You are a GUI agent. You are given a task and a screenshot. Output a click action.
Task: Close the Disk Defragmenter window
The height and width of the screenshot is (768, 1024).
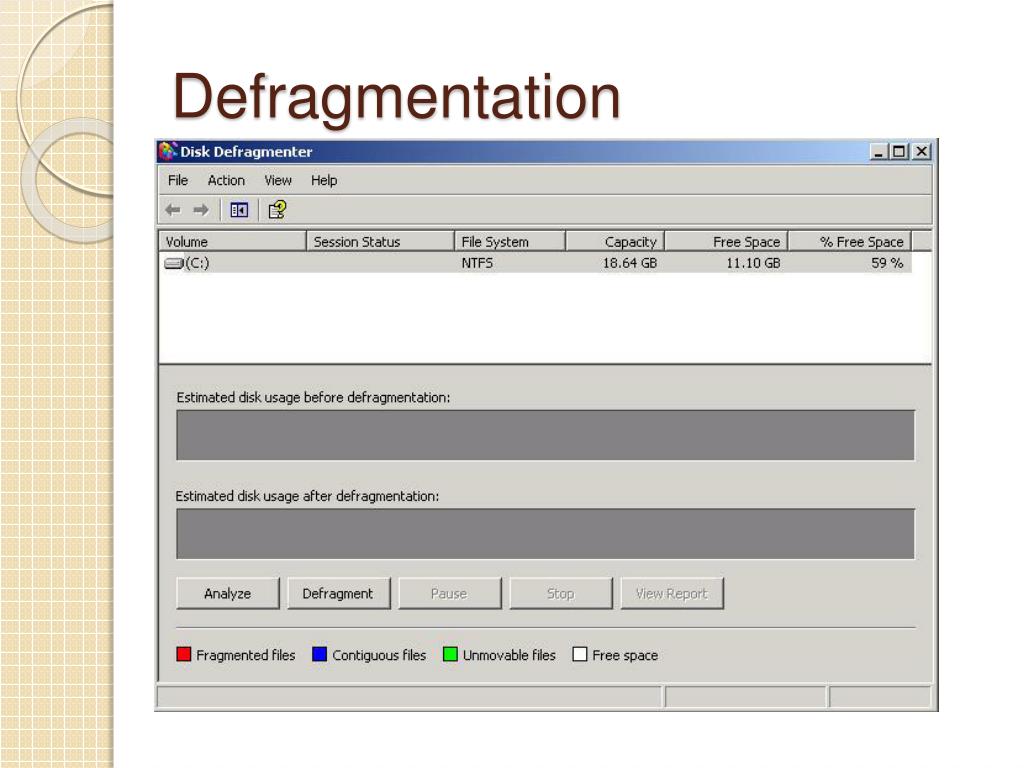pos(921,152)
